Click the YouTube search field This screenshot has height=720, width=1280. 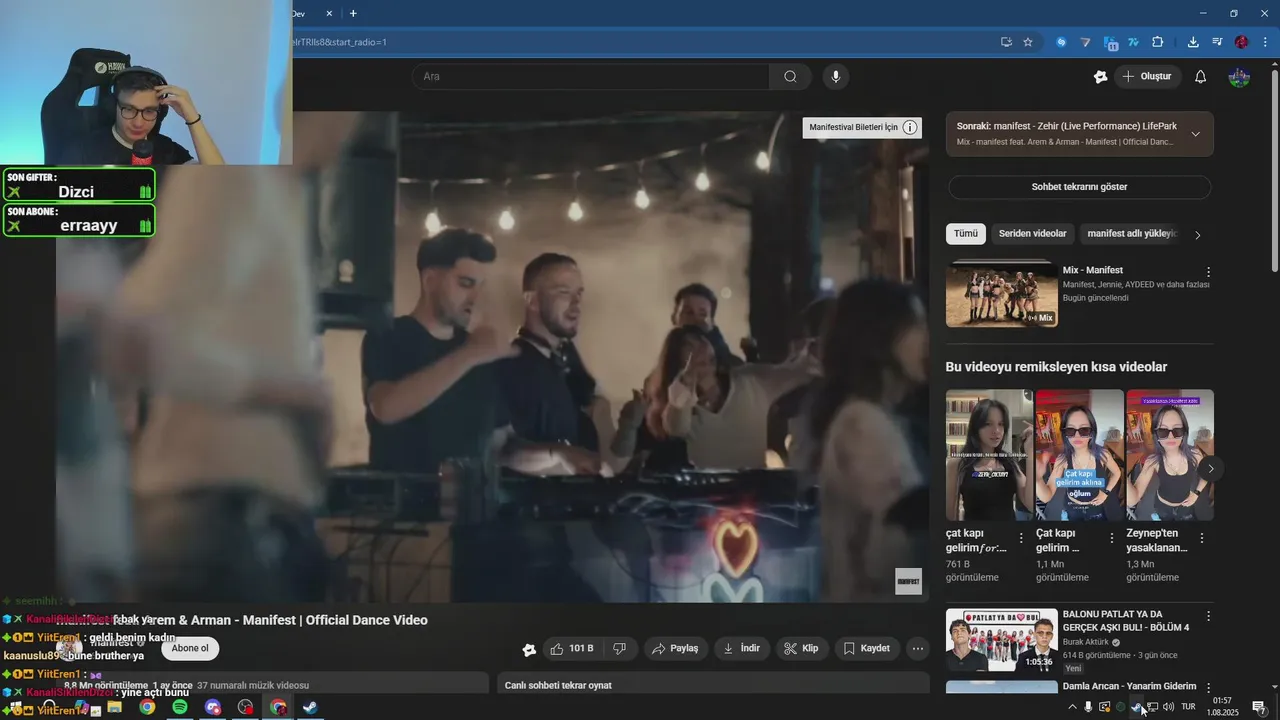click(x=590, y=77)
